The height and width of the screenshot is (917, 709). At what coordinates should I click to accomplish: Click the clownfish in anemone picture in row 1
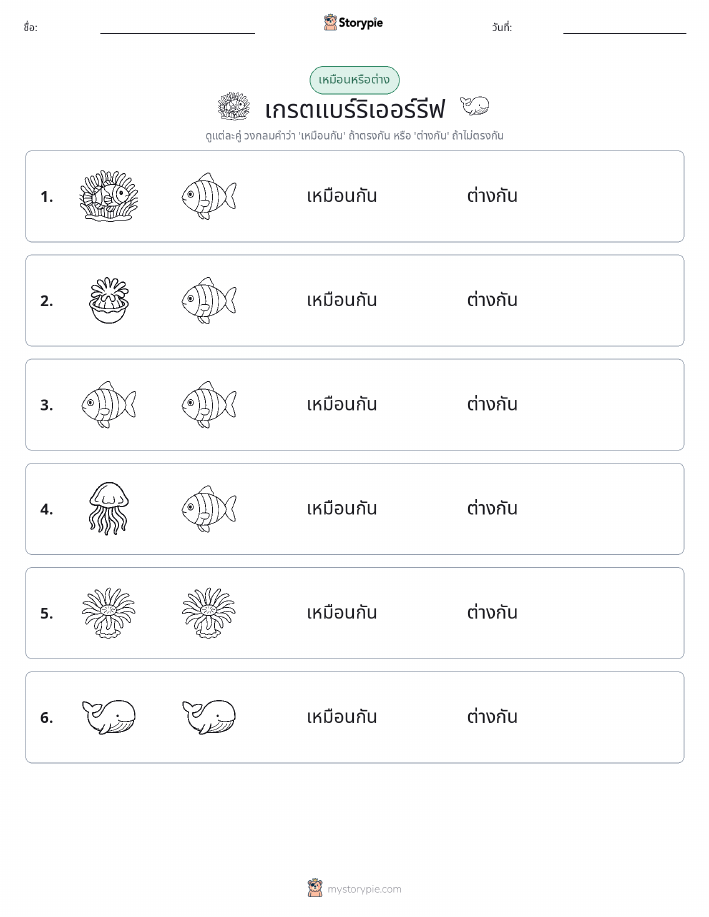point(109,196)
